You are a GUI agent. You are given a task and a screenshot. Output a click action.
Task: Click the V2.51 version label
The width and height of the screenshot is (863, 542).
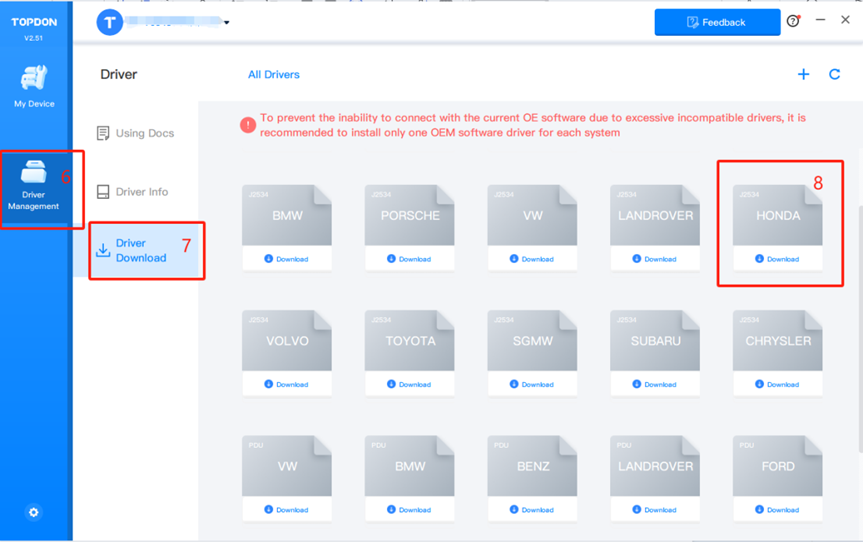pyautogui.click(x=34, y=38)
